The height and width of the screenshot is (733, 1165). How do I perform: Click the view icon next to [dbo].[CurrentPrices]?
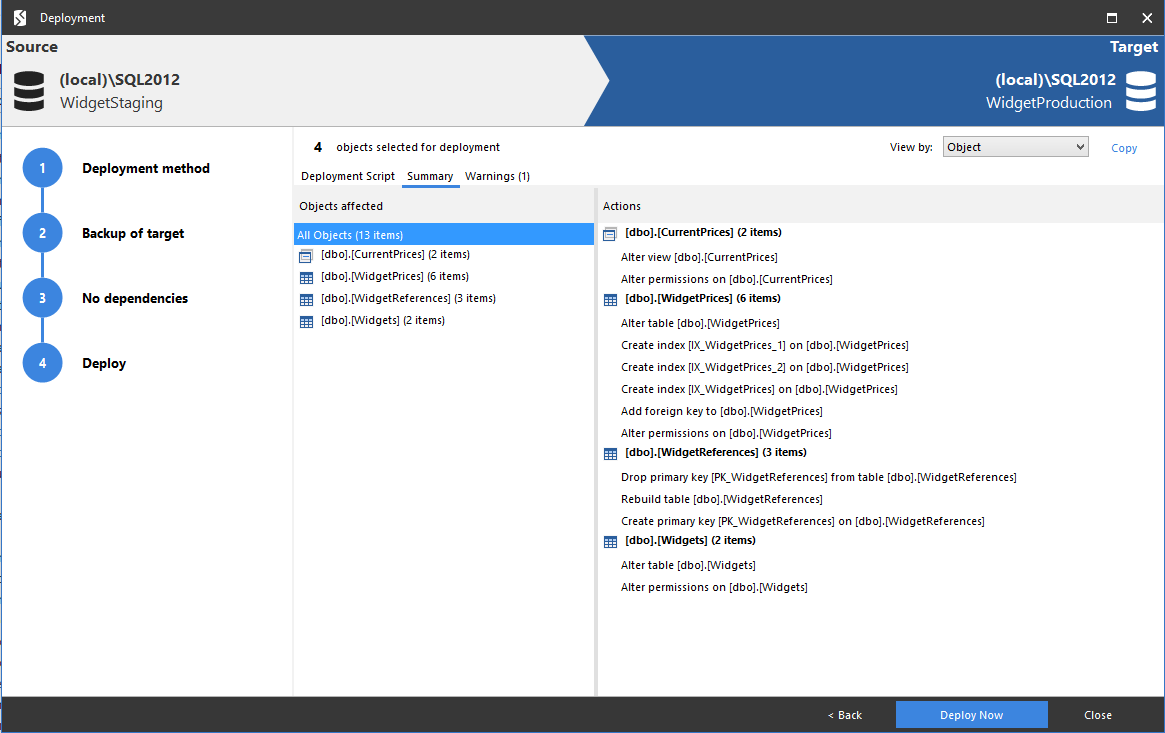point(305,255)
